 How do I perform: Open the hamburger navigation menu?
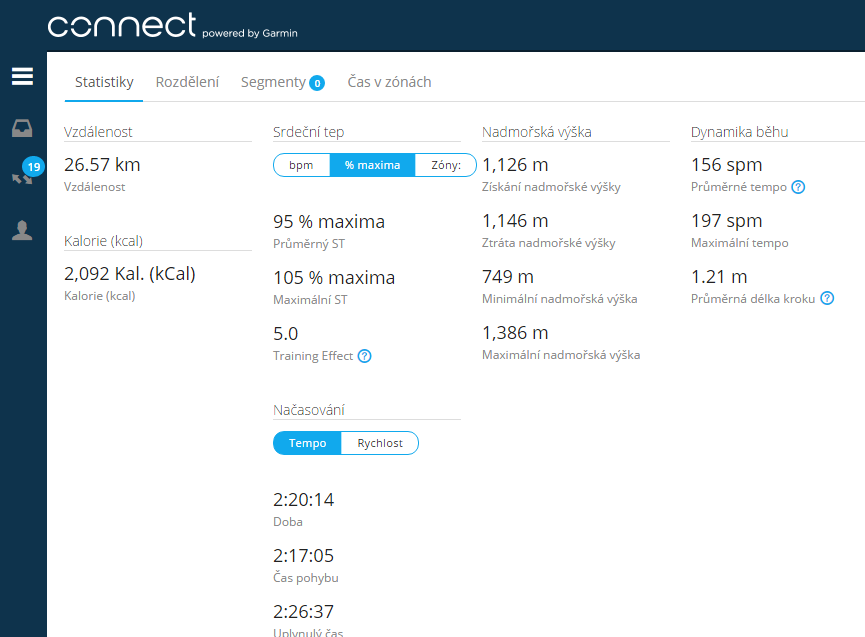(22, 77)
